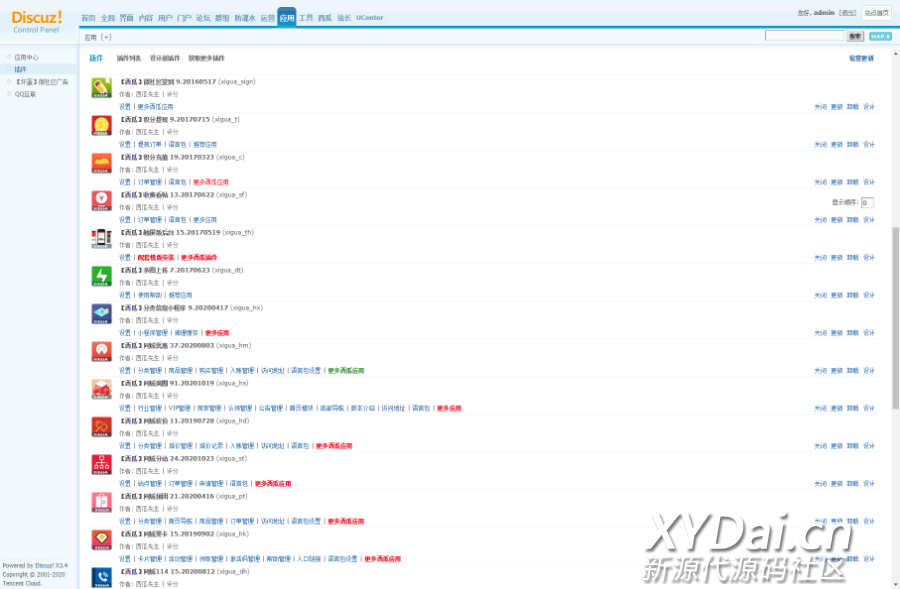Click the xigua_hd plugin icon
900x589 pixels.
[102, 427]
